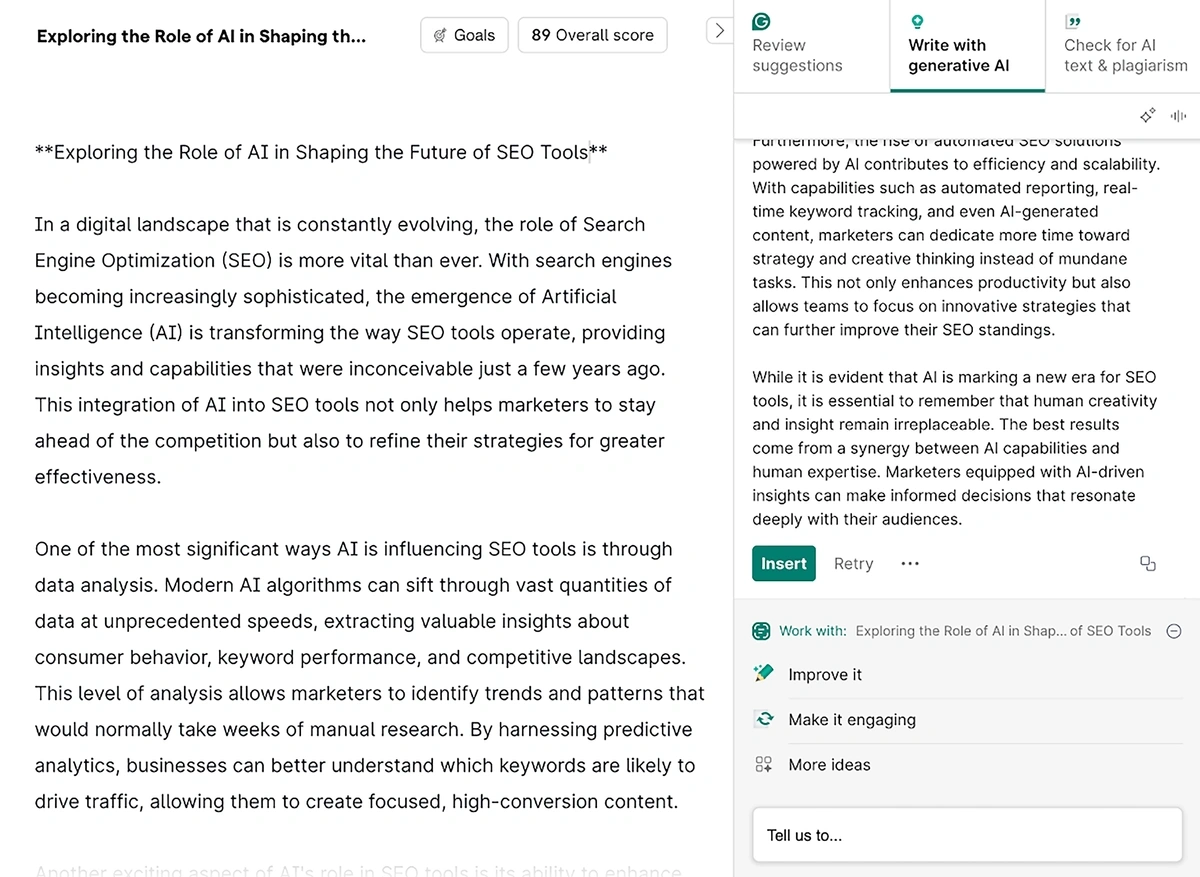The width and height of the screenshot is (1200, 877).
Task: Open the Goals button
Action: [x=465, y=35]
